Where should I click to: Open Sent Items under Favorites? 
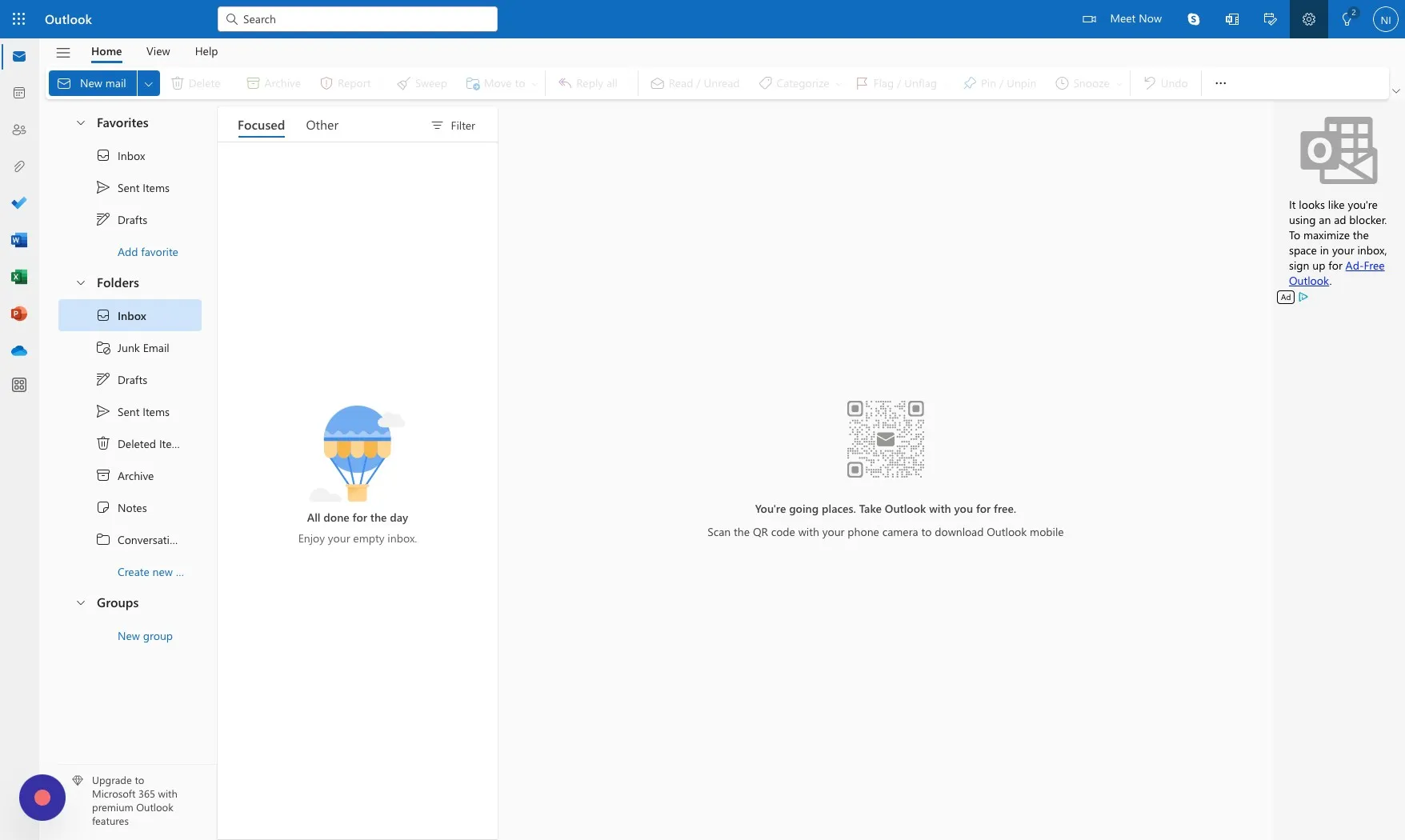click(x=130, y=188)
